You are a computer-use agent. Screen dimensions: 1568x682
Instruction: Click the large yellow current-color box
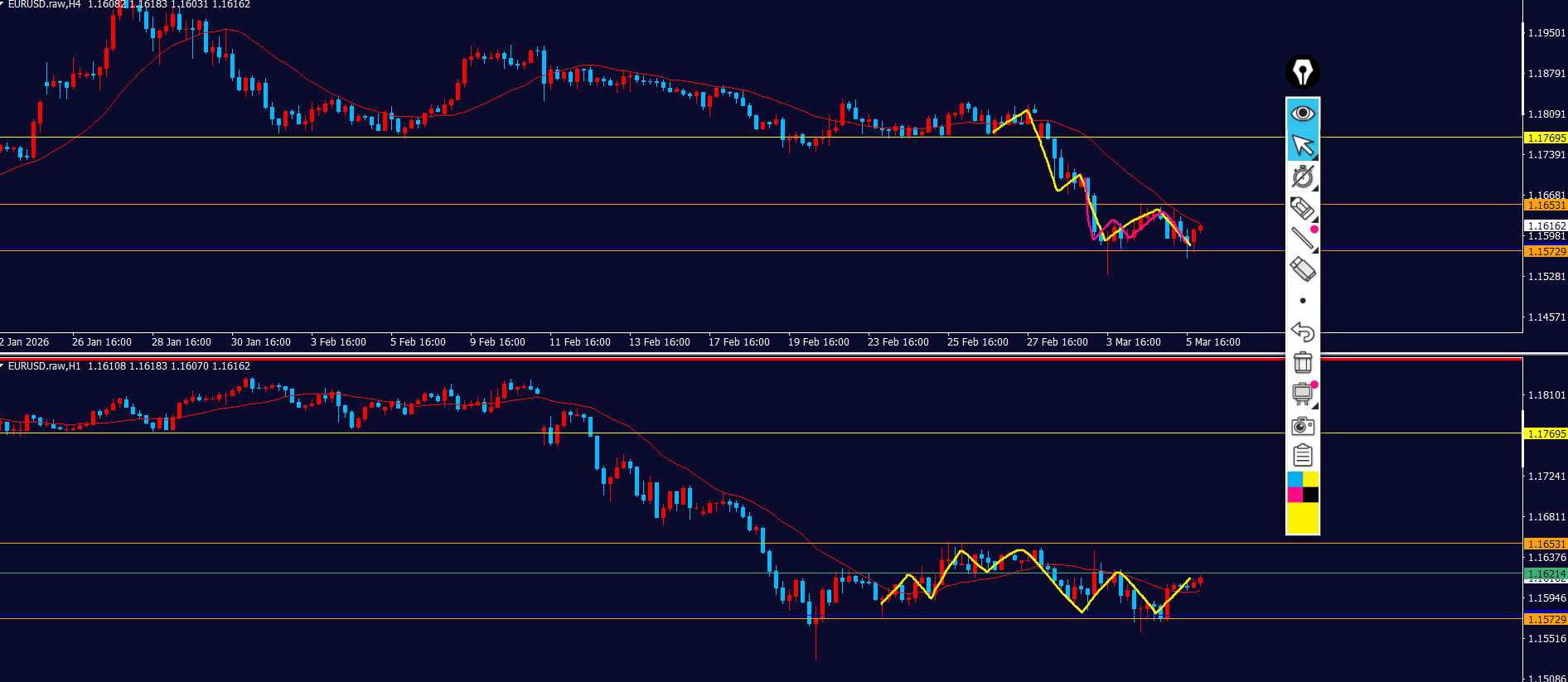(1302, 519)
